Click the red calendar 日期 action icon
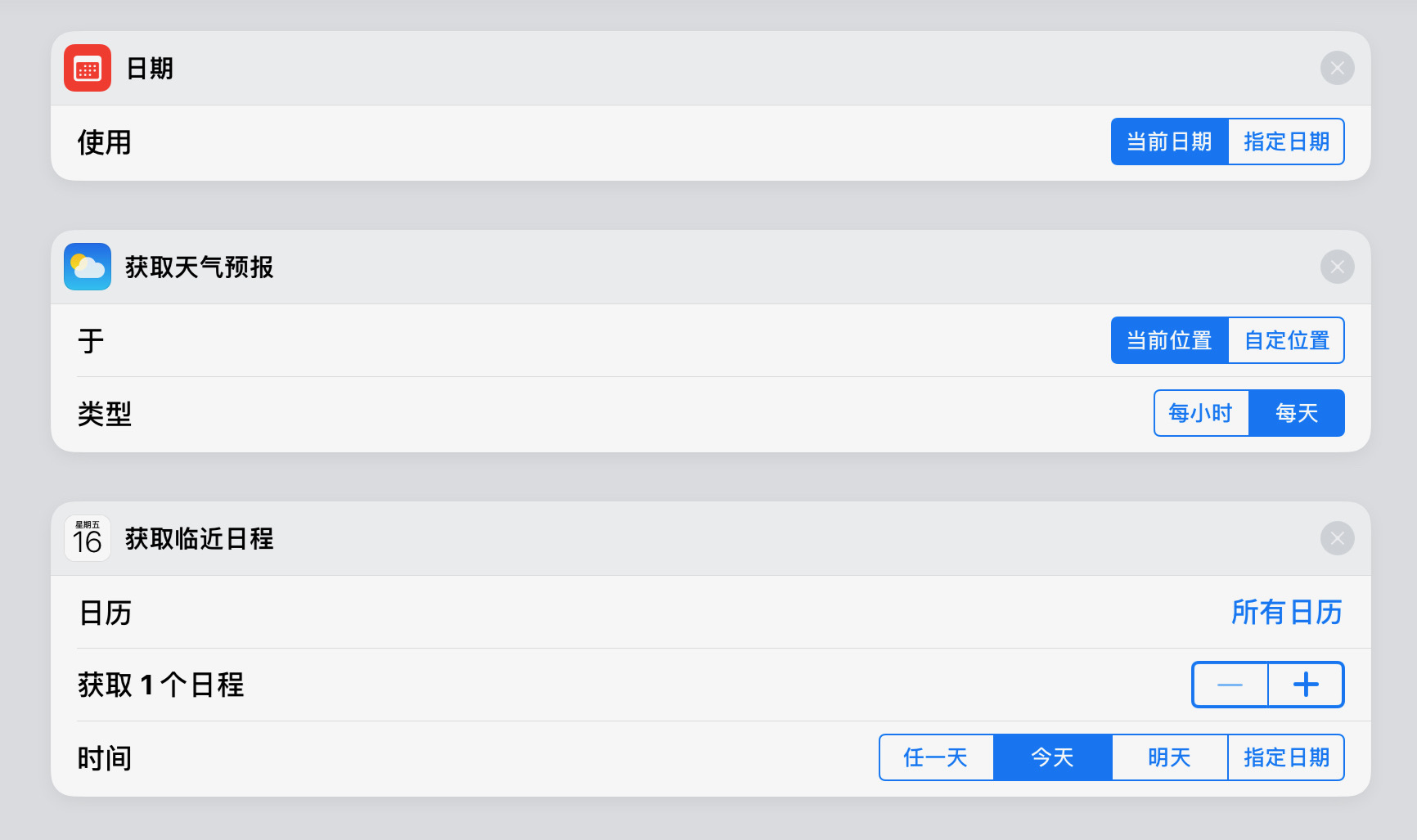1417x840 pixels. (x=88, y=68)
